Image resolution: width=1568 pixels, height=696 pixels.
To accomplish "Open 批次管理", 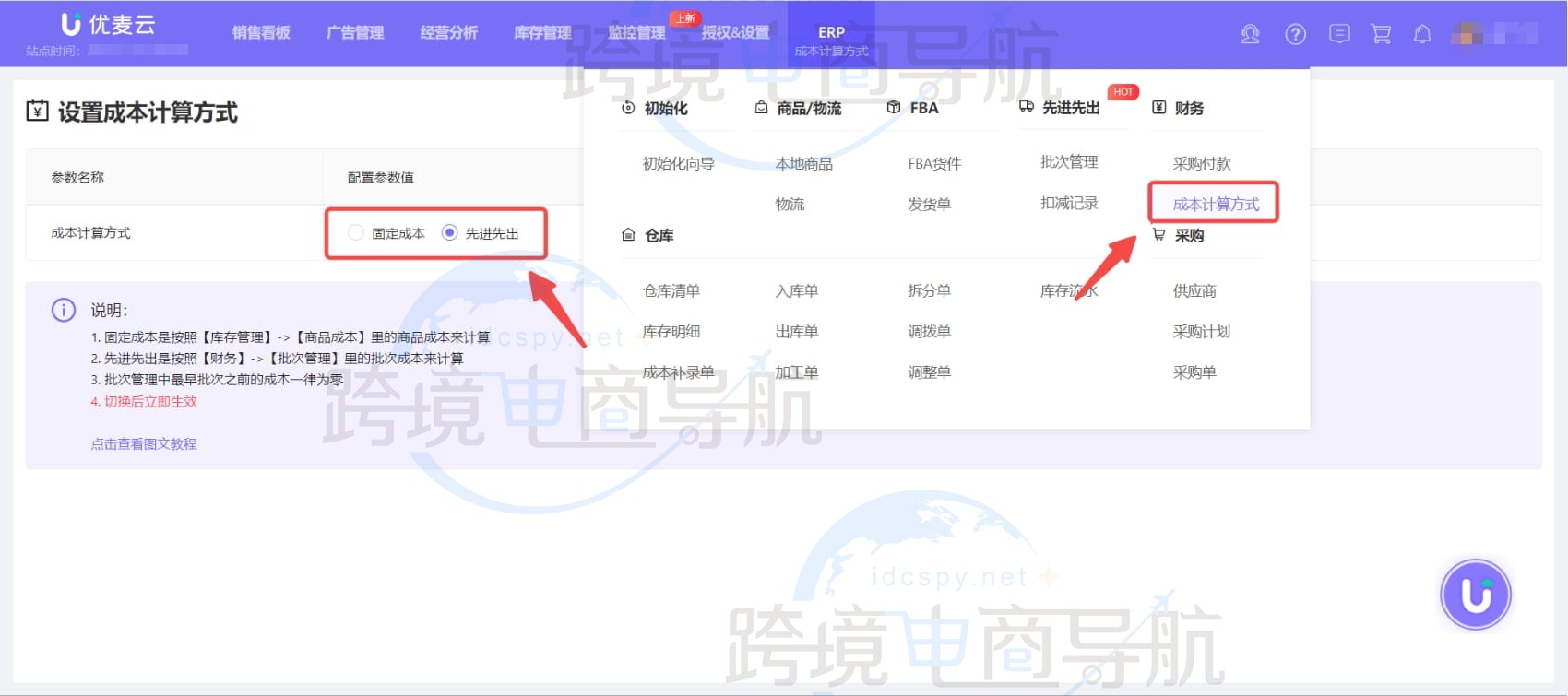I will 1069,162.
